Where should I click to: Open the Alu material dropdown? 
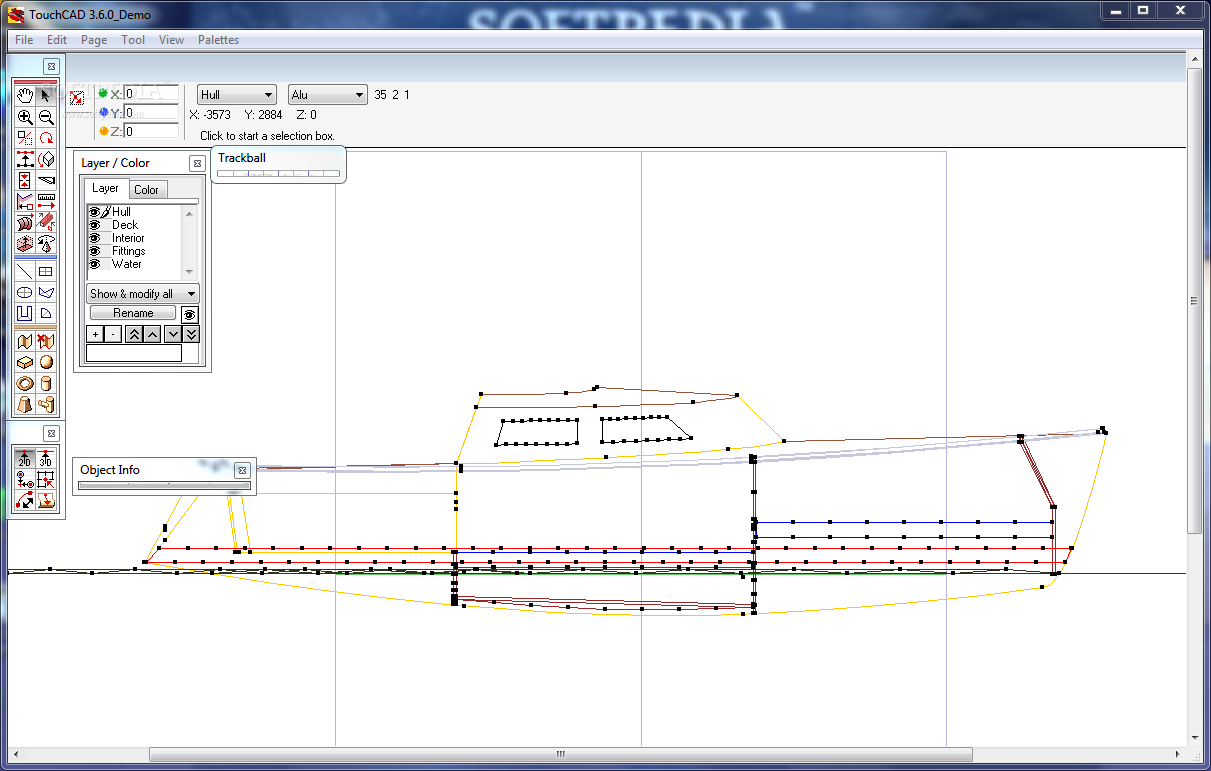click(328, 95)
